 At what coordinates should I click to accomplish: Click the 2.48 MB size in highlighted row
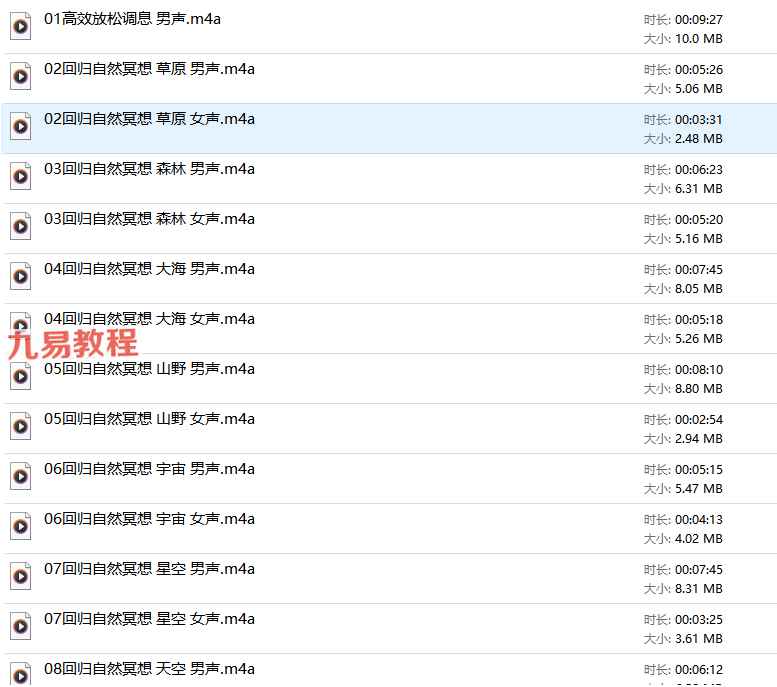pyautogui.click(x=698, y=139)
